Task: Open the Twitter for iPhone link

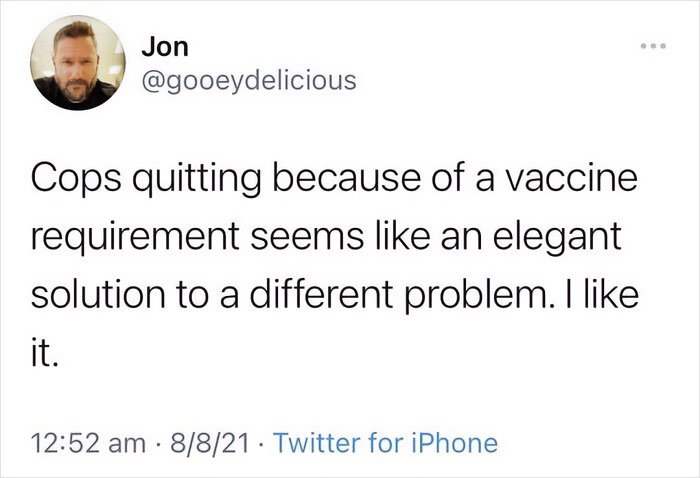Action: pyautogui.click(x=385, y=442)
